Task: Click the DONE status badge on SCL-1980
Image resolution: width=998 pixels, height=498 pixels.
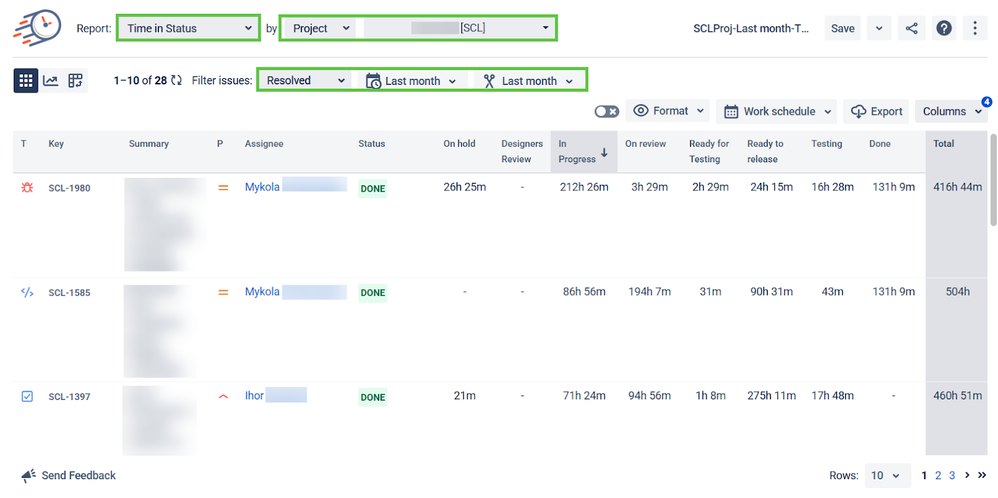Action: pyautogui.click(x=372, y=189)
